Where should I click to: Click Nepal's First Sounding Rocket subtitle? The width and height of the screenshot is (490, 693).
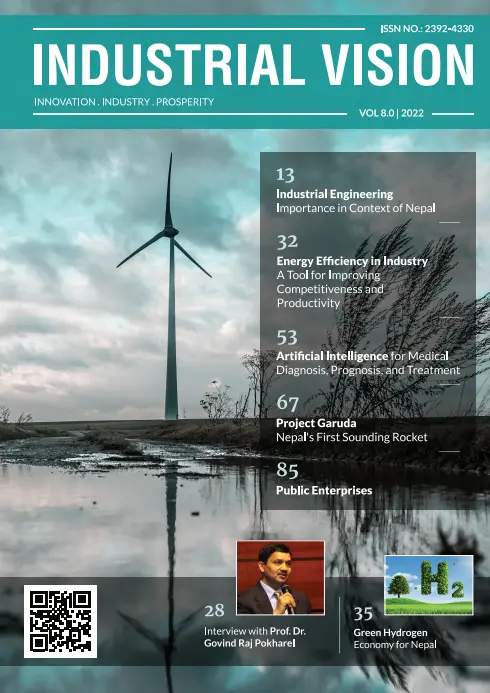[352, 437]
